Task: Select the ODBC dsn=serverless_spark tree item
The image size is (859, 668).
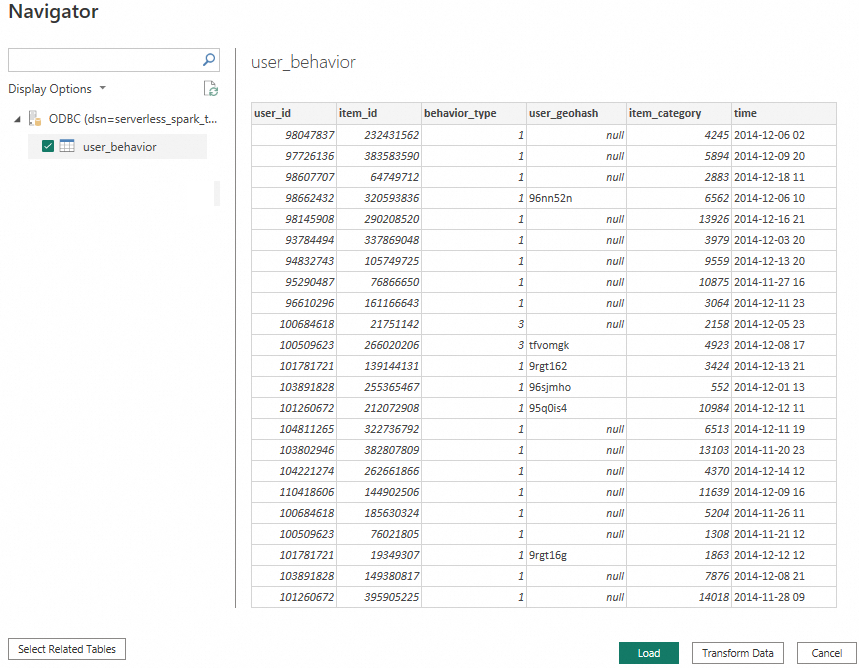Action: point(132,118)
